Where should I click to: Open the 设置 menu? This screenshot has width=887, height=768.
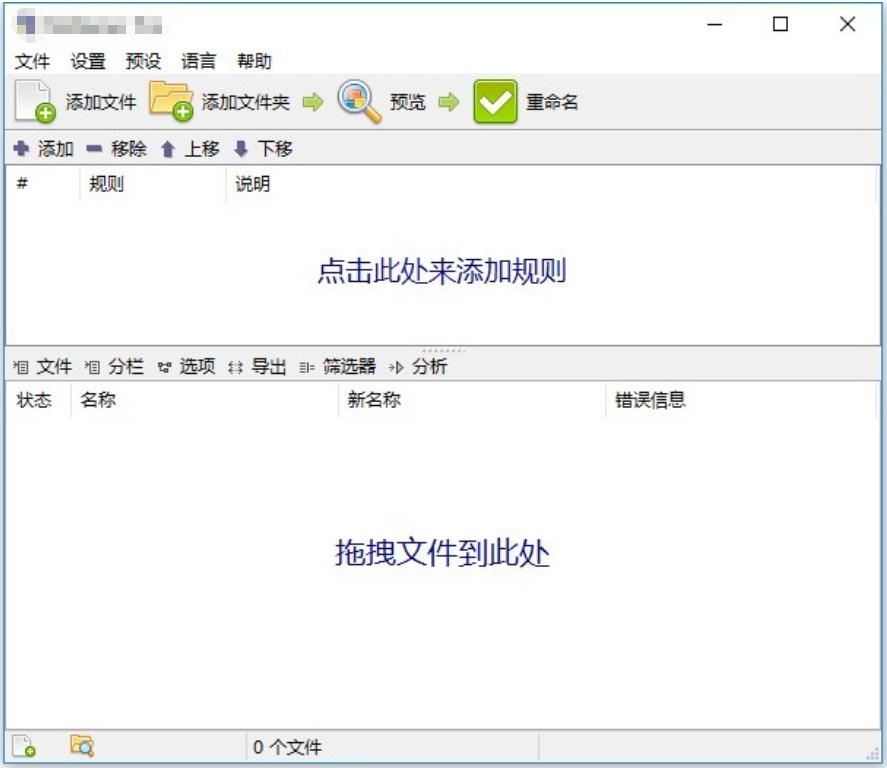click(88, 61)
